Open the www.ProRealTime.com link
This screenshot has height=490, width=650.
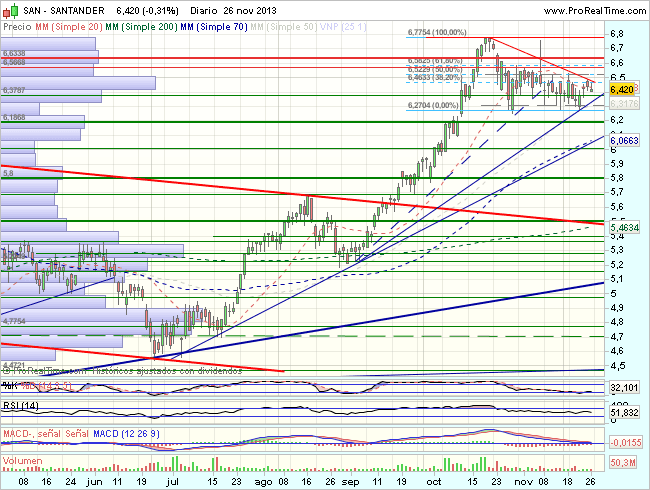[594, 11]
